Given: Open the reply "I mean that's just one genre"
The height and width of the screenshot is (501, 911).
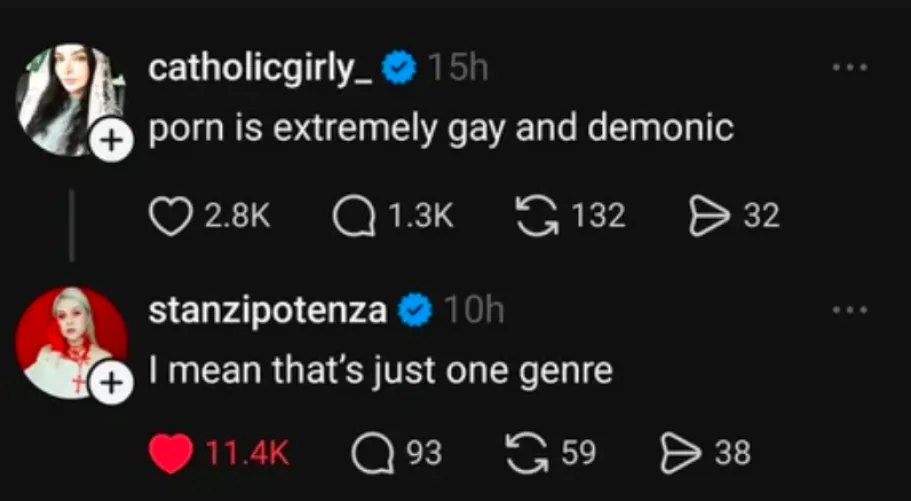Looking at the screenshot, I should click(x=380, y=371).
